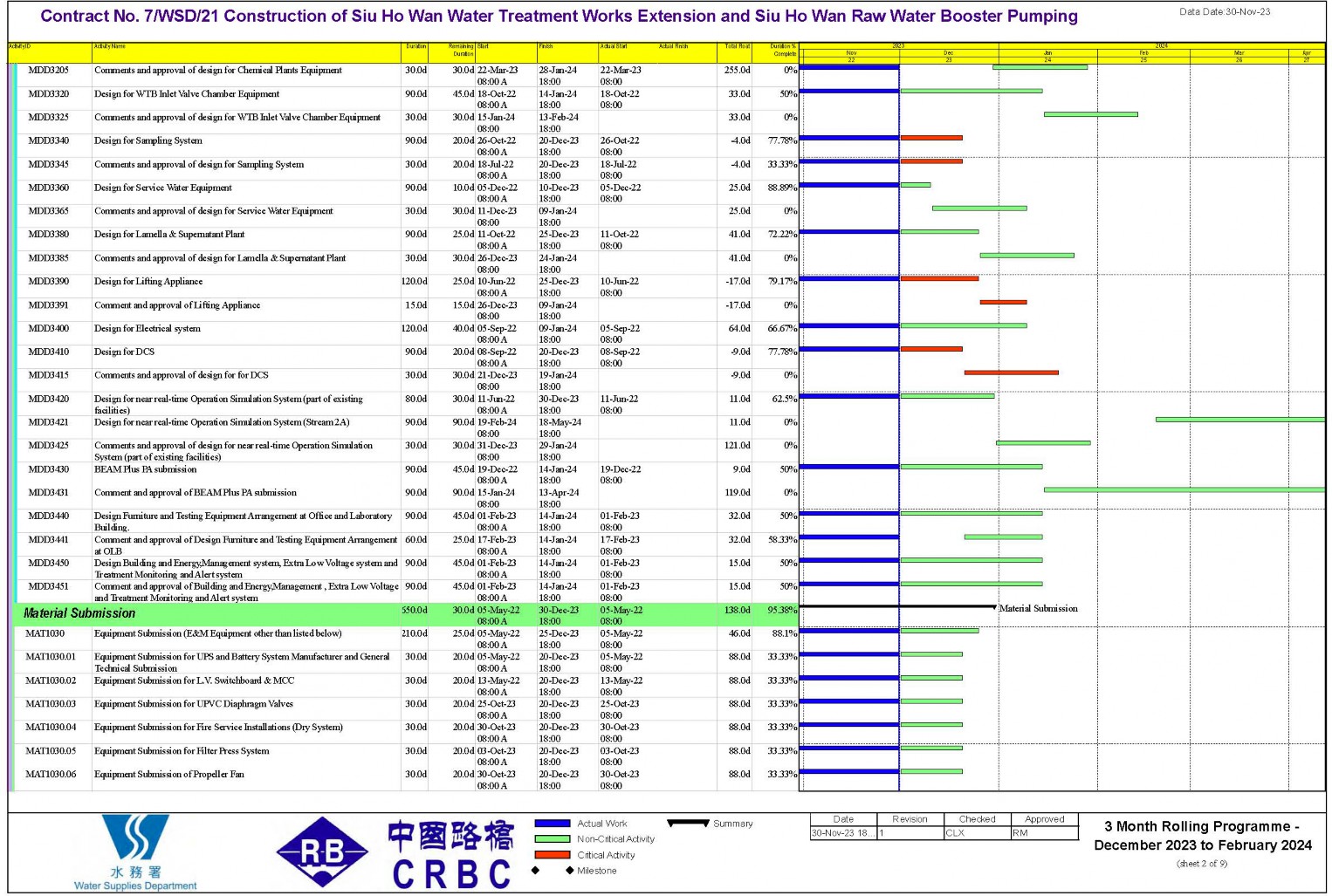1332x896 pixels.
Task: Click the red critical bar in MDD3415 row
Action: tap(1012, 373)
